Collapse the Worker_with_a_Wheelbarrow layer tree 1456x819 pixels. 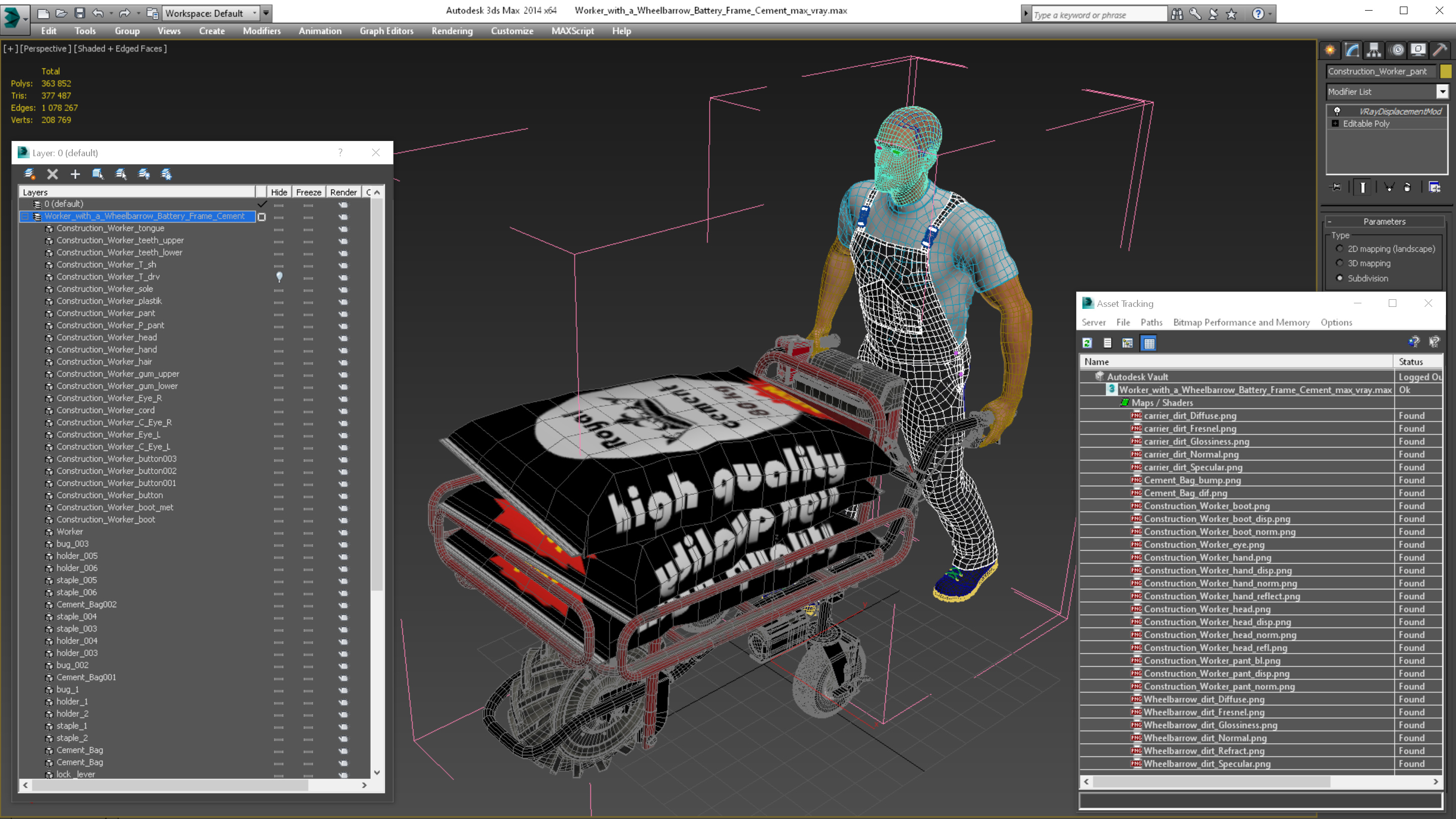(25, 216)
